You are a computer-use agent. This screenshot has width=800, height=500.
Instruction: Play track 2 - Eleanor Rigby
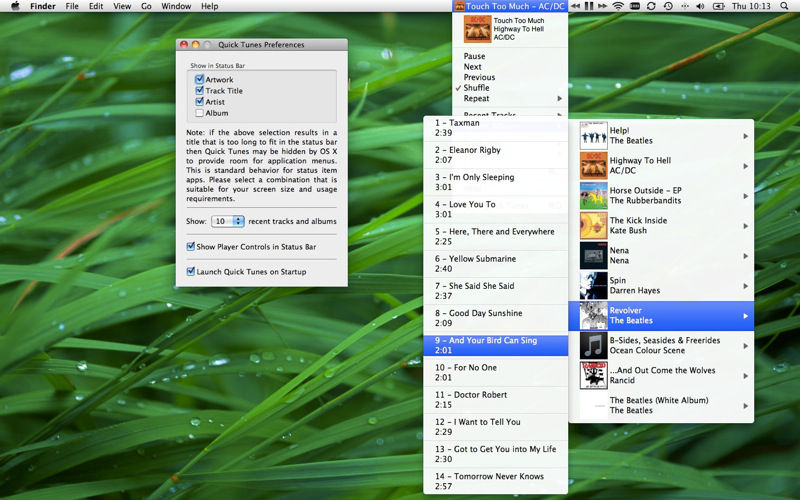pyautogui.click(x=495, y=155)
